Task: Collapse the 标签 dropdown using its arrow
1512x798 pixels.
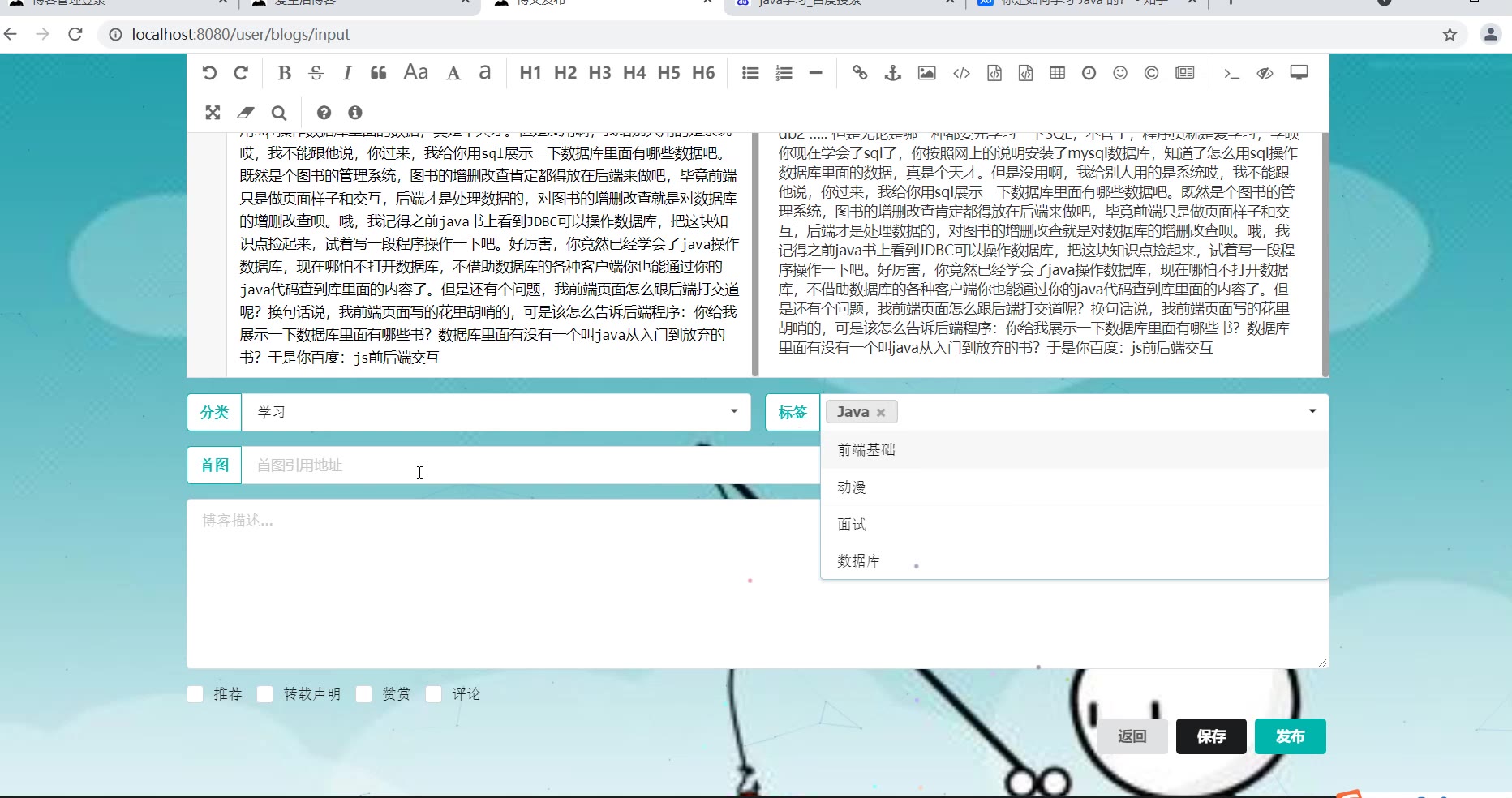Action: pos(1312,411)
